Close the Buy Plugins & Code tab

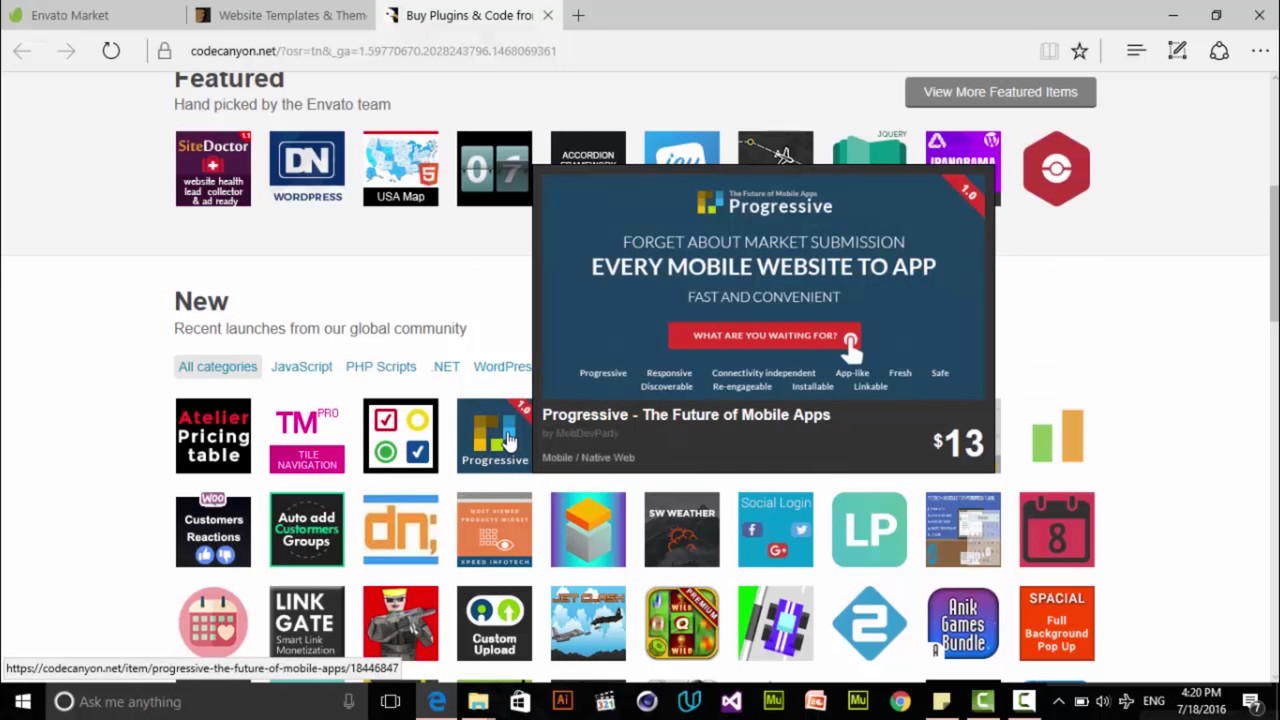[x=548, y=15]
